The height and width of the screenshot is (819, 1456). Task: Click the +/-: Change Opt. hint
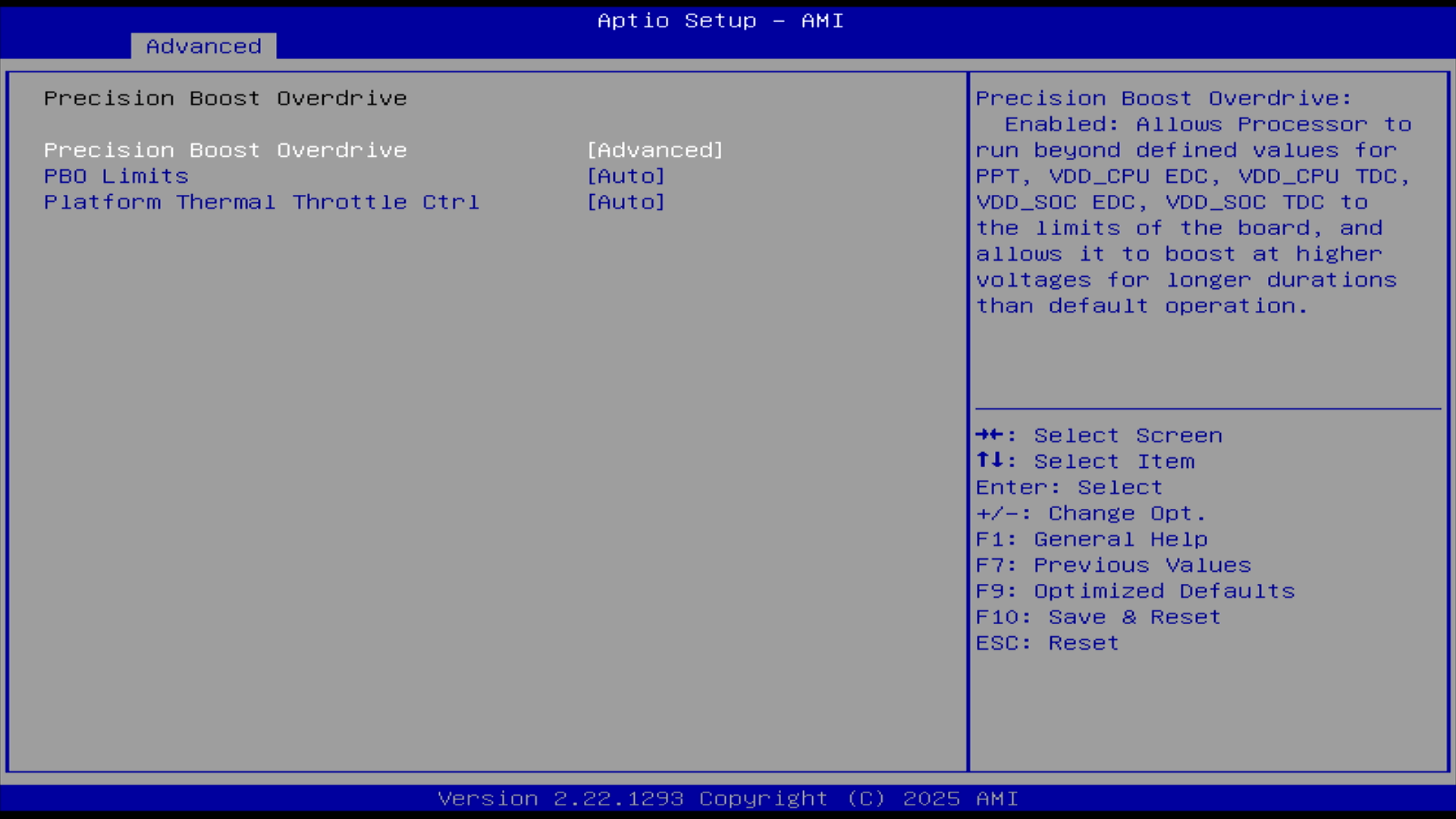coord(1090,513)
